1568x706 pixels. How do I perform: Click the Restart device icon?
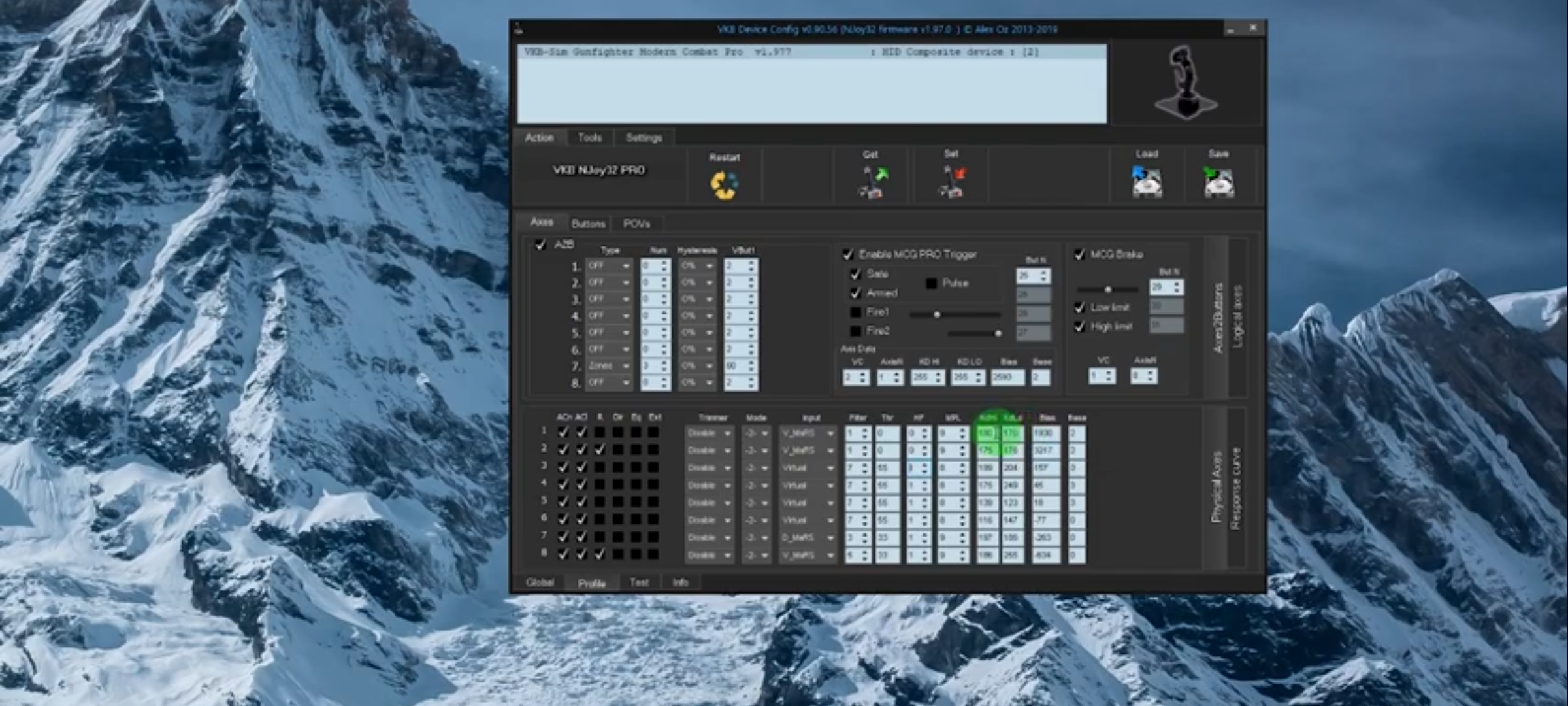[724, 185]
